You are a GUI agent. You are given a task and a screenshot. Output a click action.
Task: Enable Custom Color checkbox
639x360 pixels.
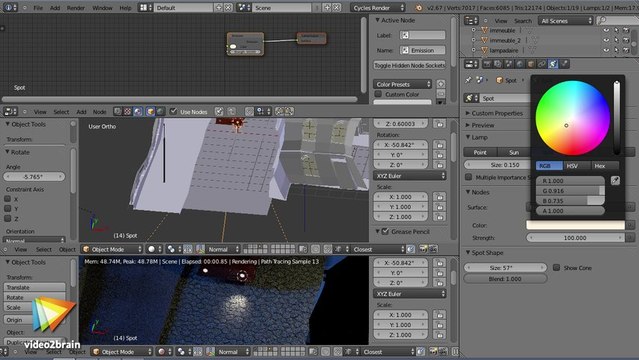click(379, 94)
